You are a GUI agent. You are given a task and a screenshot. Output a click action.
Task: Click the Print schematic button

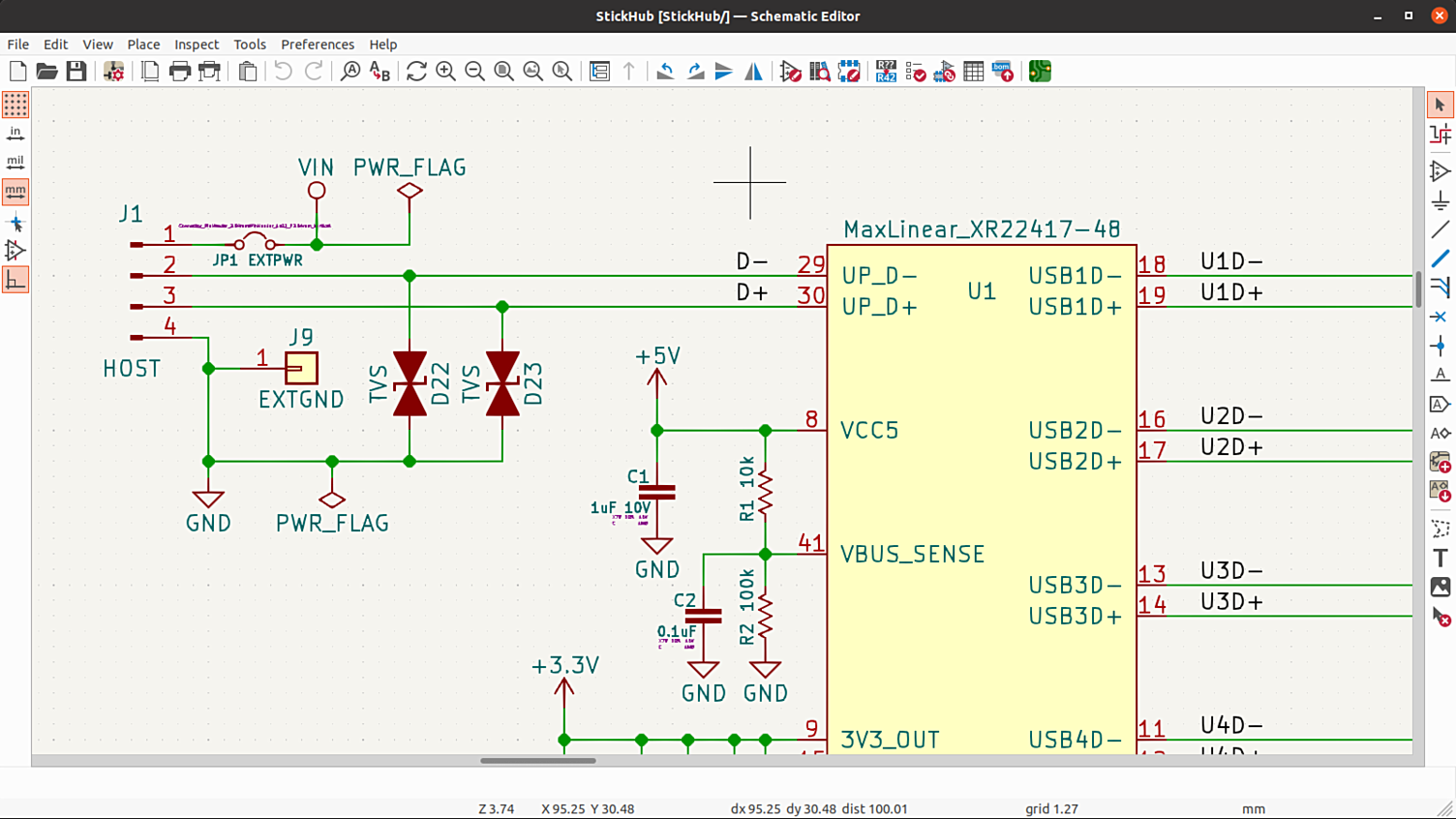179,72
